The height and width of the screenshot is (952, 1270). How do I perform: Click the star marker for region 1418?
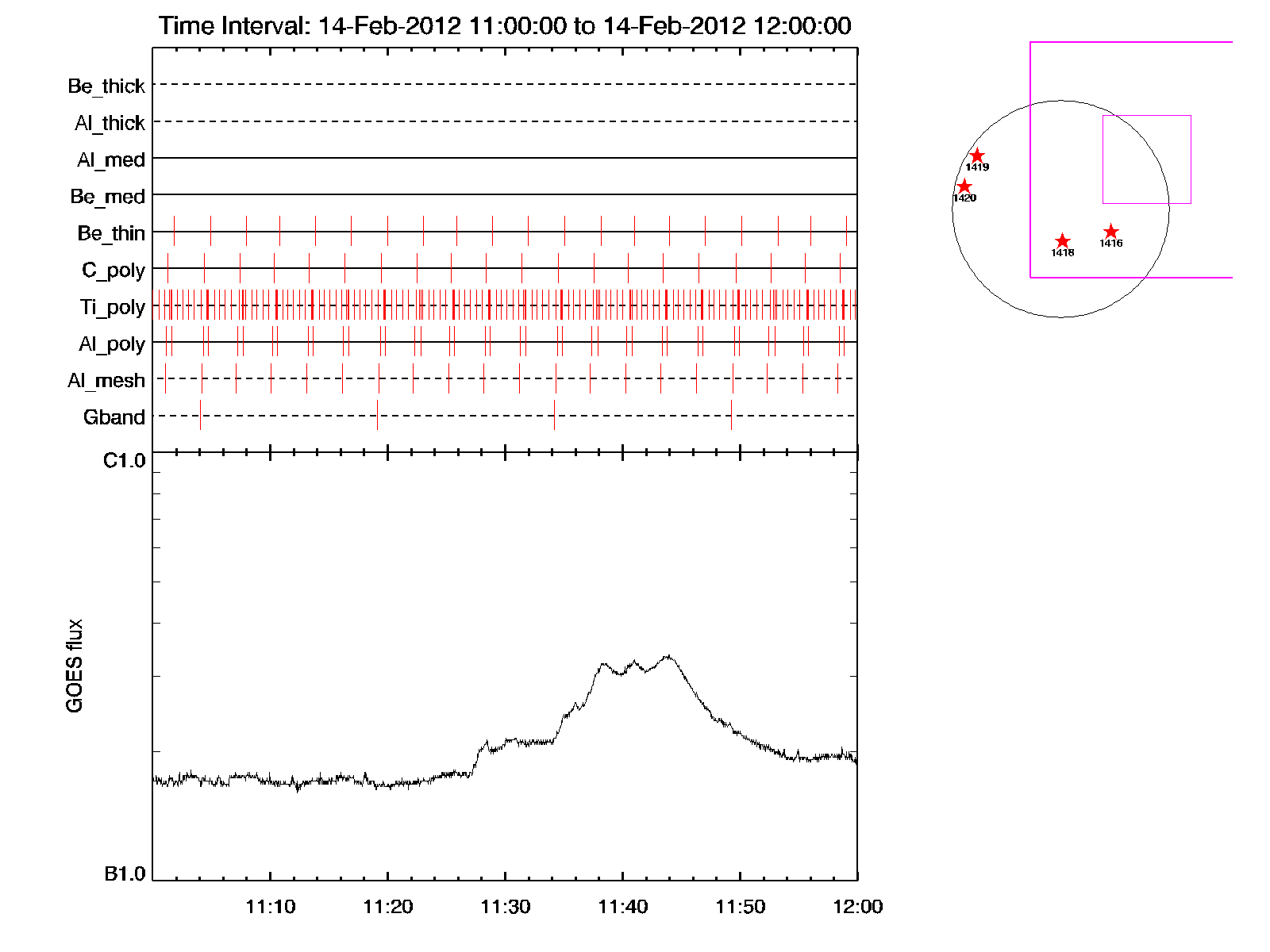pyautogui.click(x=1062, y=241)
